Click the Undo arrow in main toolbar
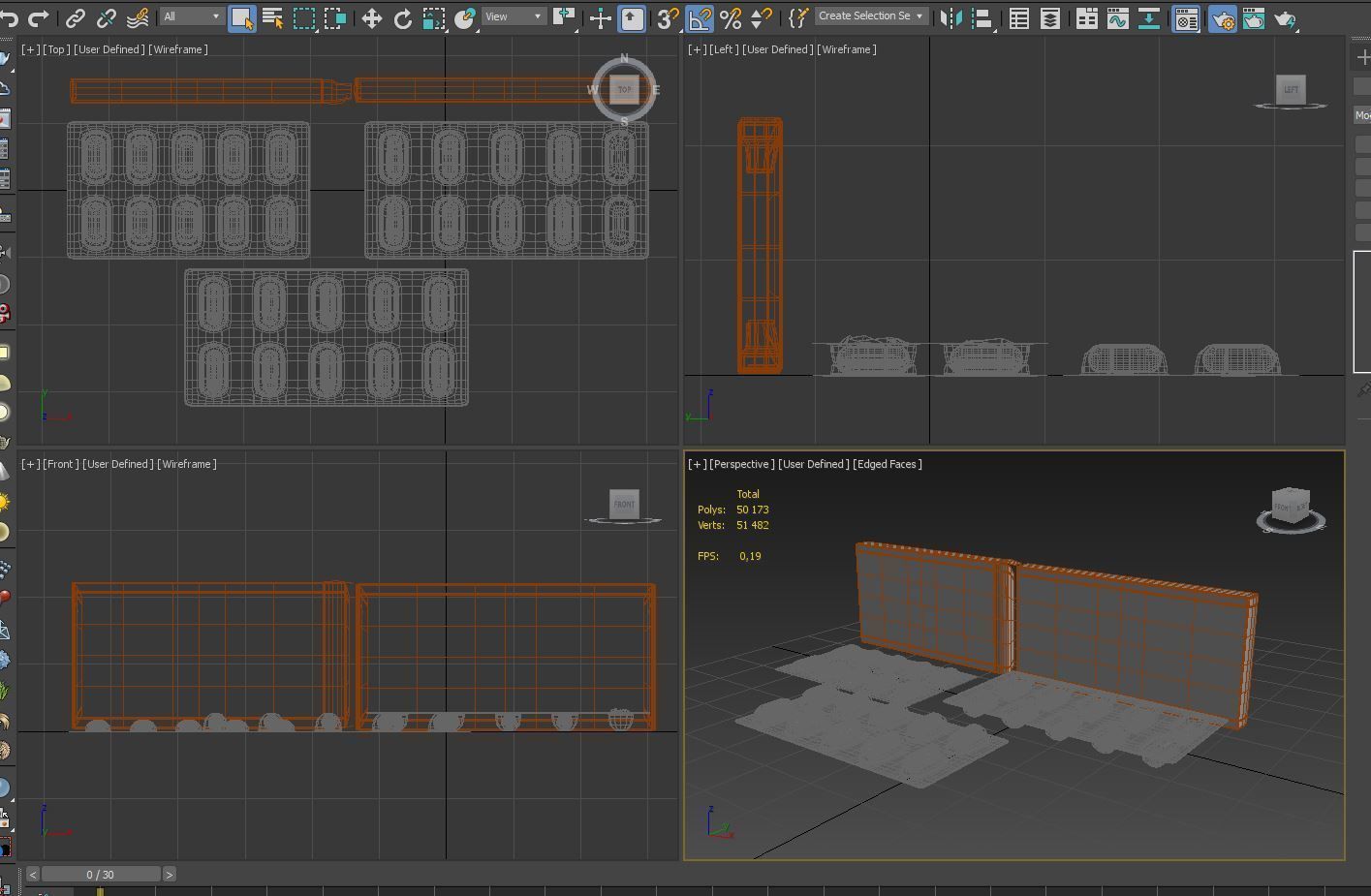 tap(10, 17)
